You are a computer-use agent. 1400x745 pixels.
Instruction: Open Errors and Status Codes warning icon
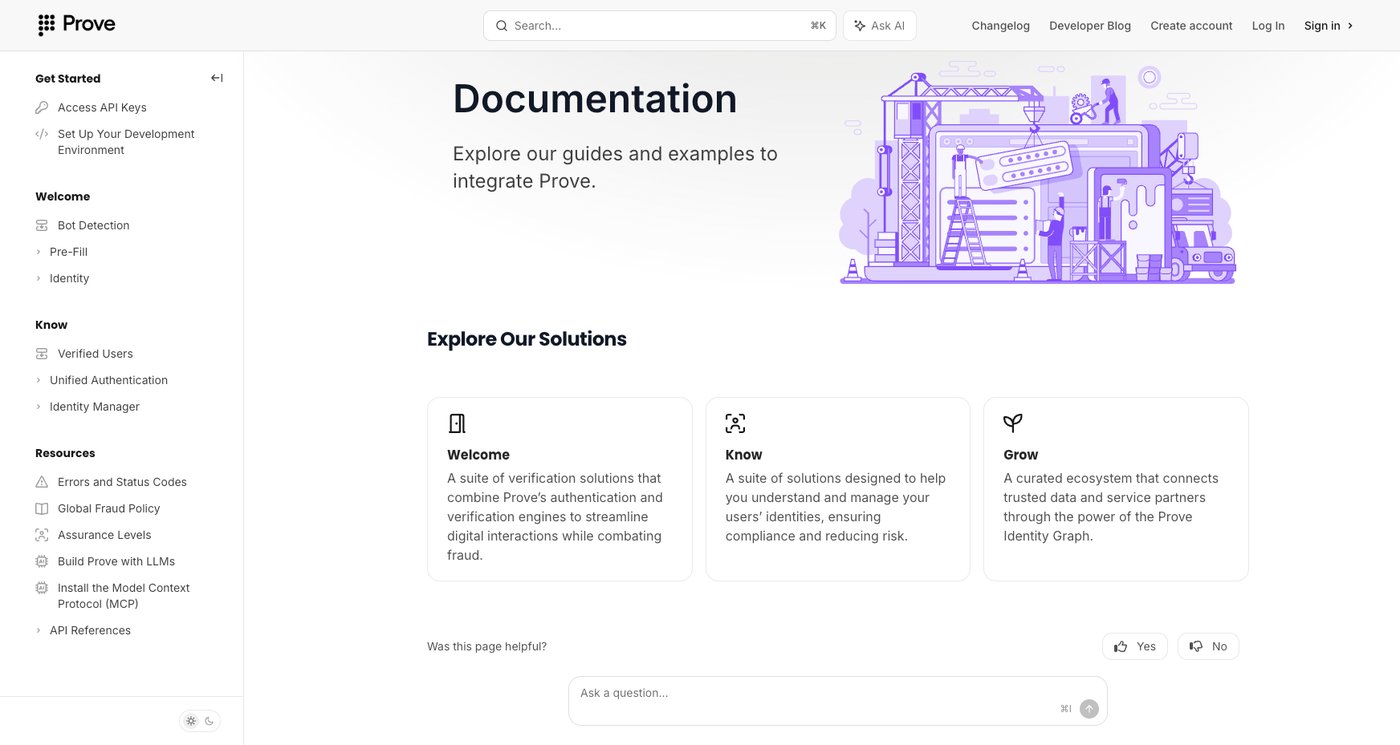(x=41, y=482)
